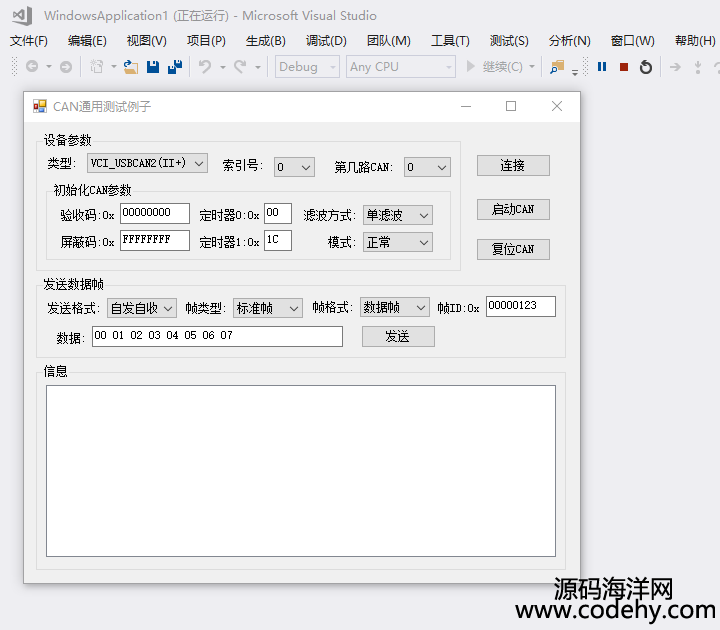Click the Show Next Statement arrow icon
720x630 pixels.
(x=675, y=67)
